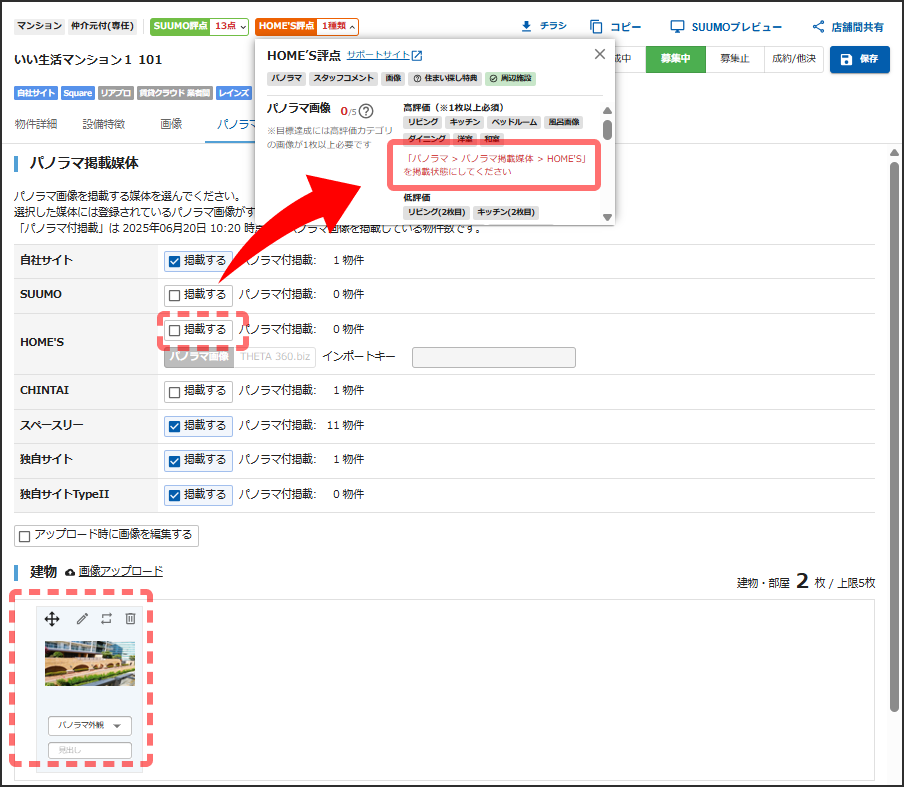Open SUUMOプレビュー monitor icon
This screenshot has width=904, height=787.
click(677, 27)
